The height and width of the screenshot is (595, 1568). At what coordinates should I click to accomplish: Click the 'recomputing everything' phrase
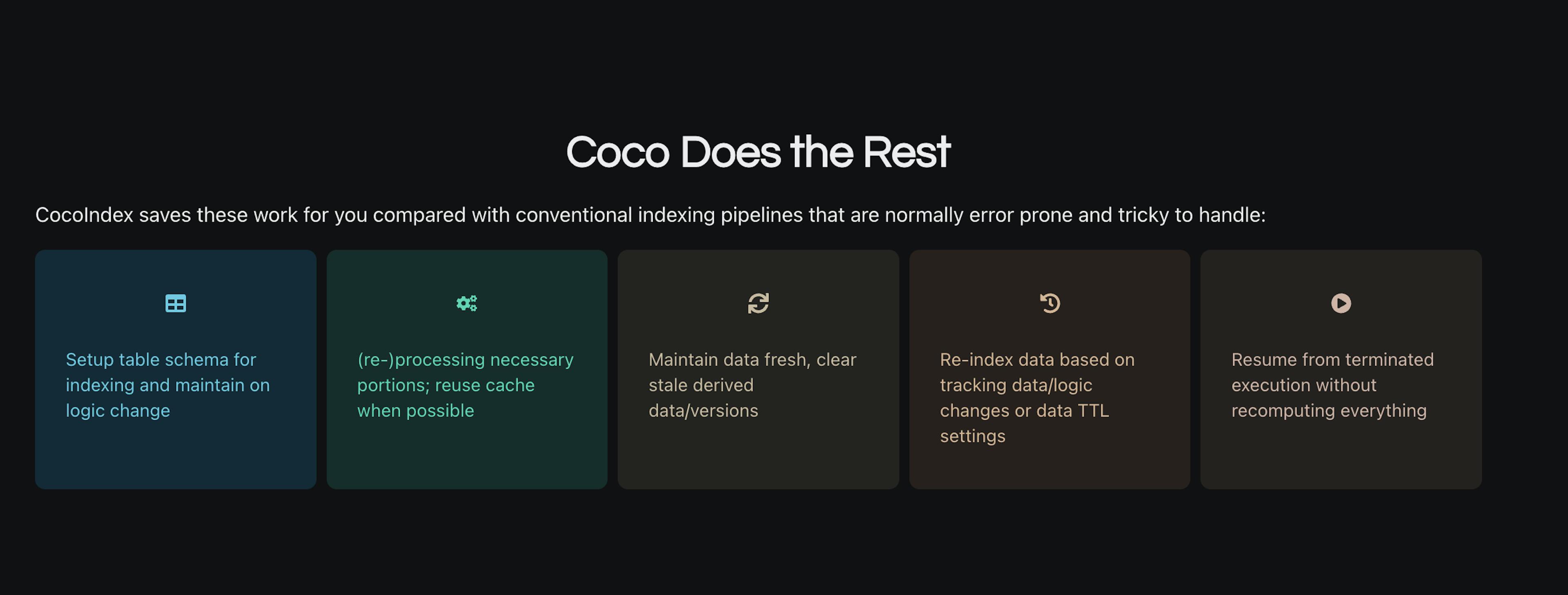[1328, 411]
